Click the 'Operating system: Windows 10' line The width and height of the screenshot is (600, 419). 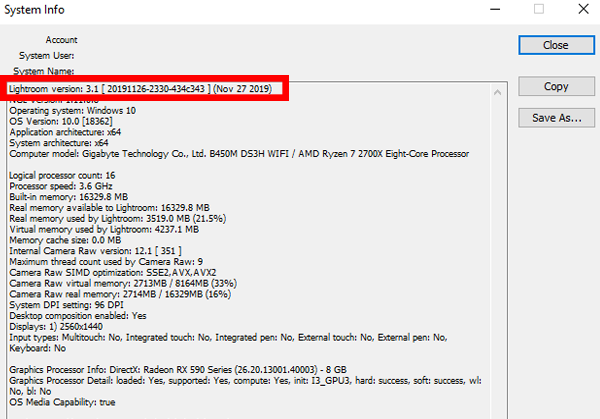[73, 111]
